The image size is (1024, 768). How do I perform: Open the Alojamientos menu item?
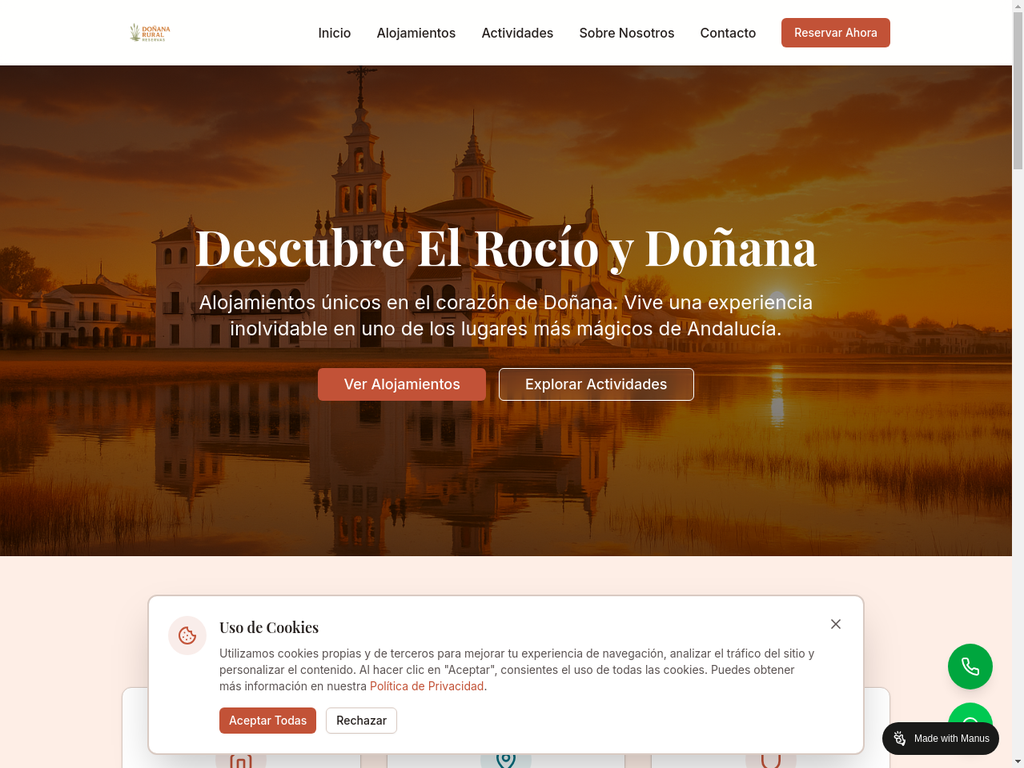click(x=416, y=33)
